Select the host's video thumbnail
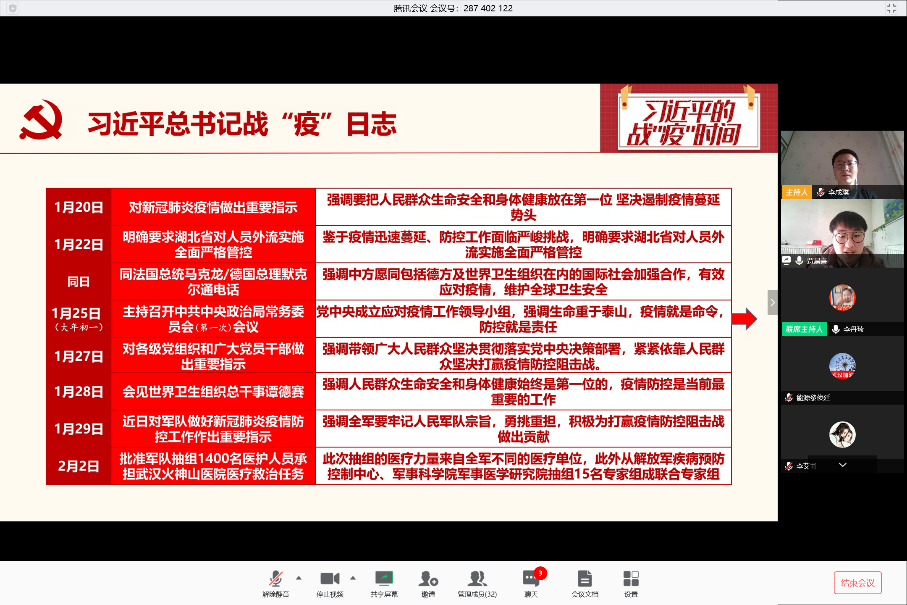 (x=841, y=160)
